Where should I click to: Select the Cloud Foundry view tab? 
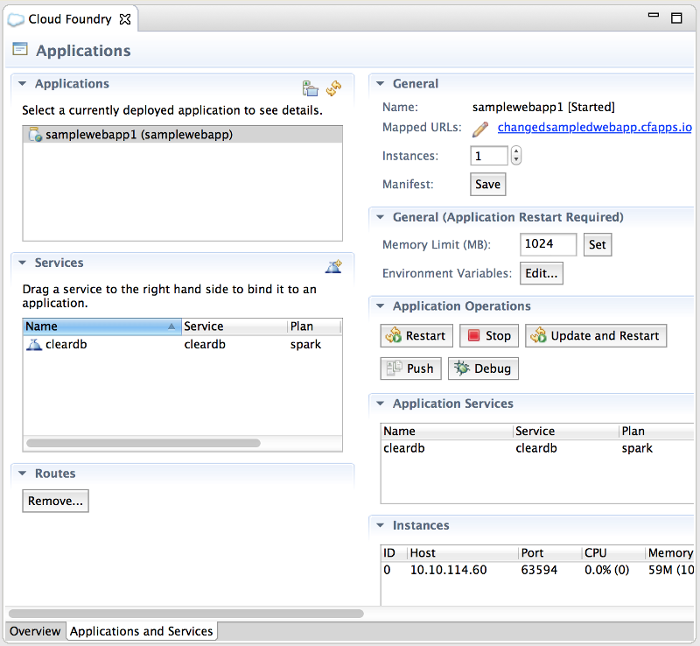(70, 19)
